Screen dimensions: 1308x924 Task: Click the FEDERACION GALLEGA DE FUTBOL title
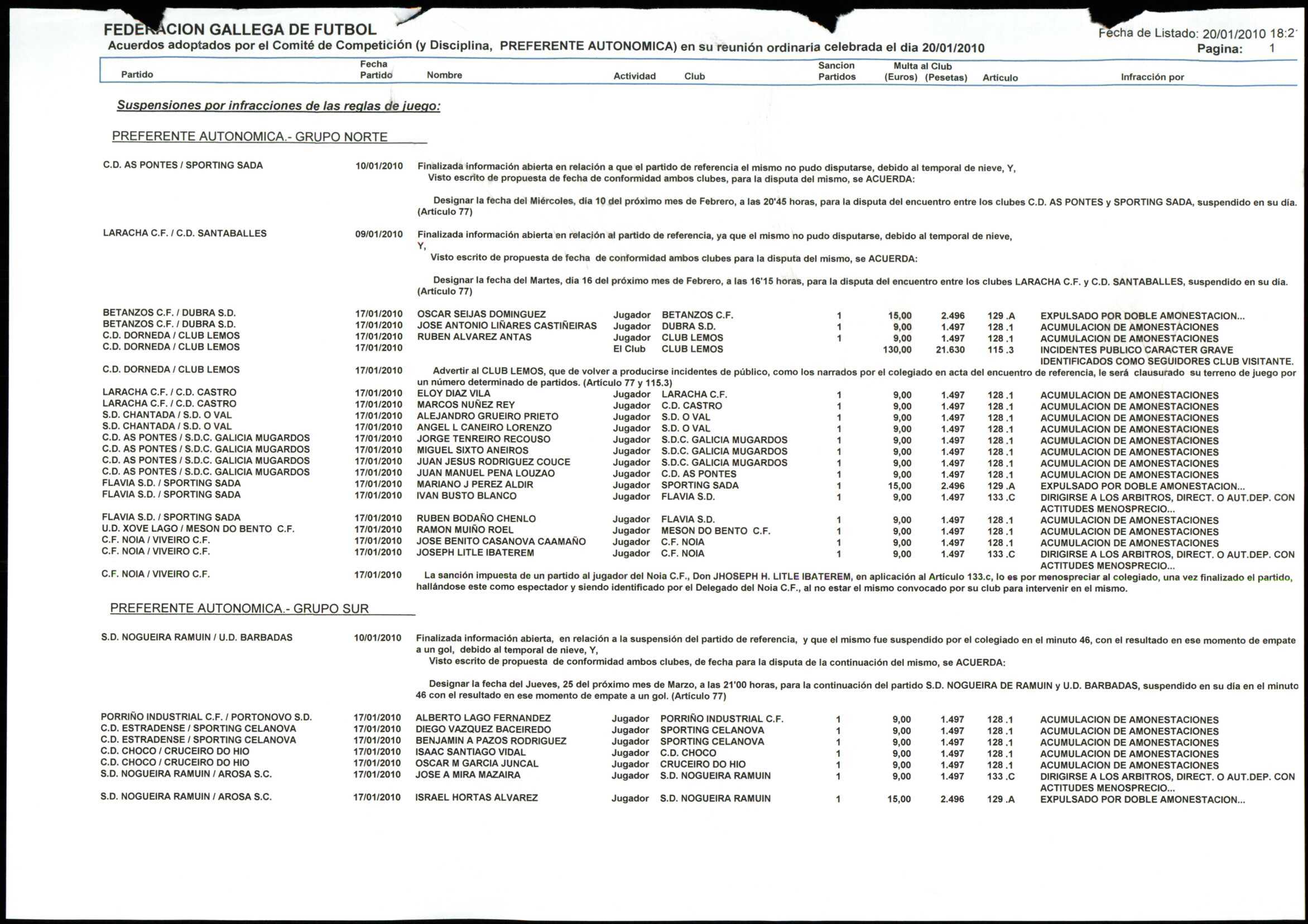(240, 29)
